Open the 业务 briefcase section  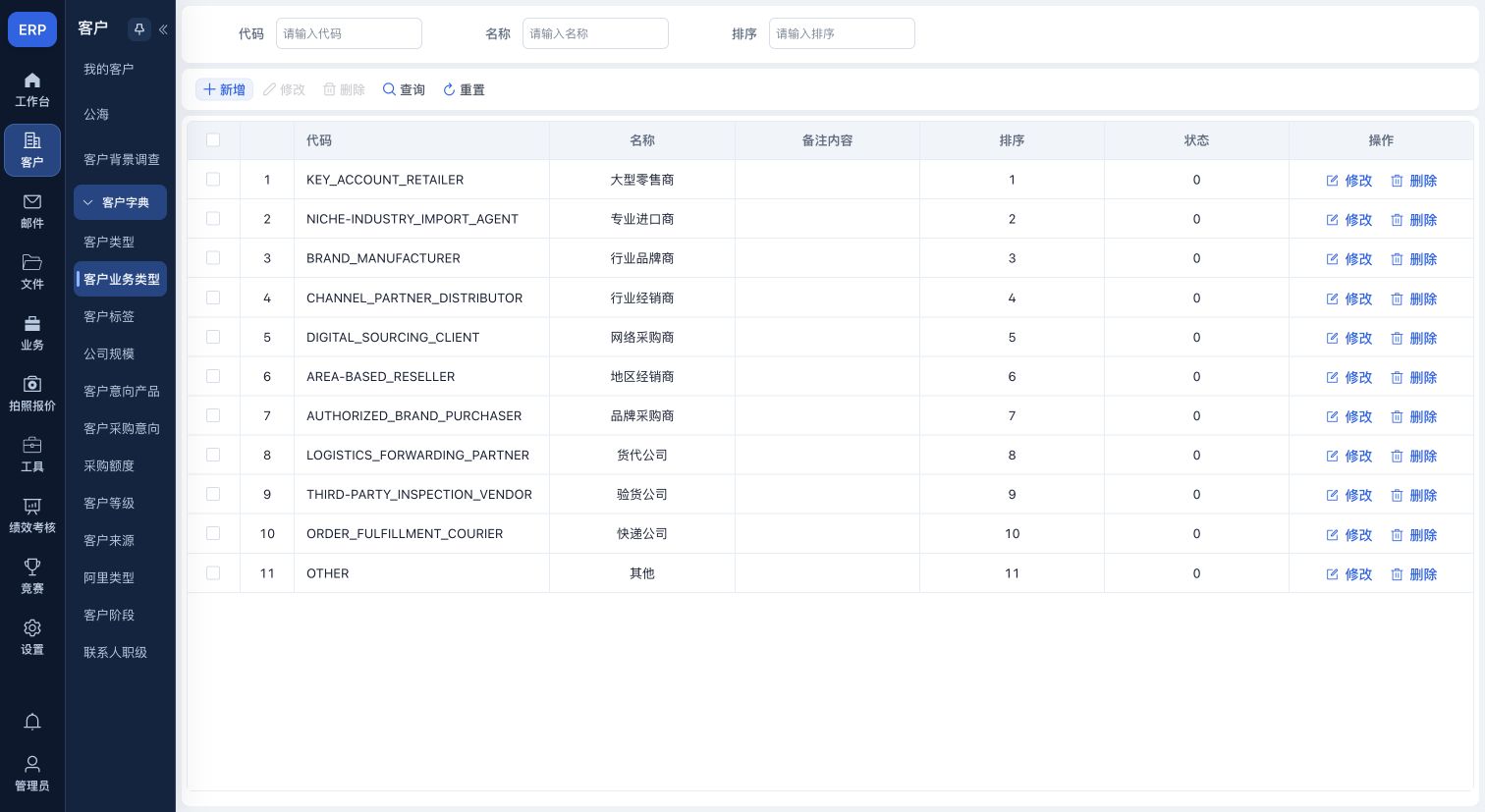point(32,333)
